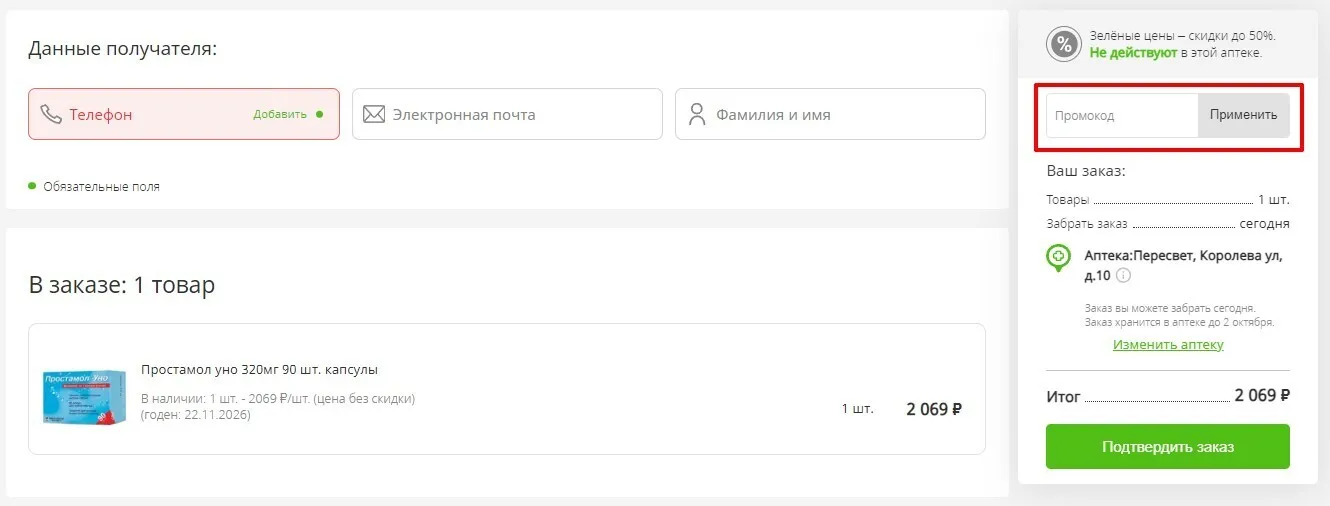This screenshot has height=506, width=1330.
Task: Focus the Фамилия и имя field
Action: coord(830,114)
